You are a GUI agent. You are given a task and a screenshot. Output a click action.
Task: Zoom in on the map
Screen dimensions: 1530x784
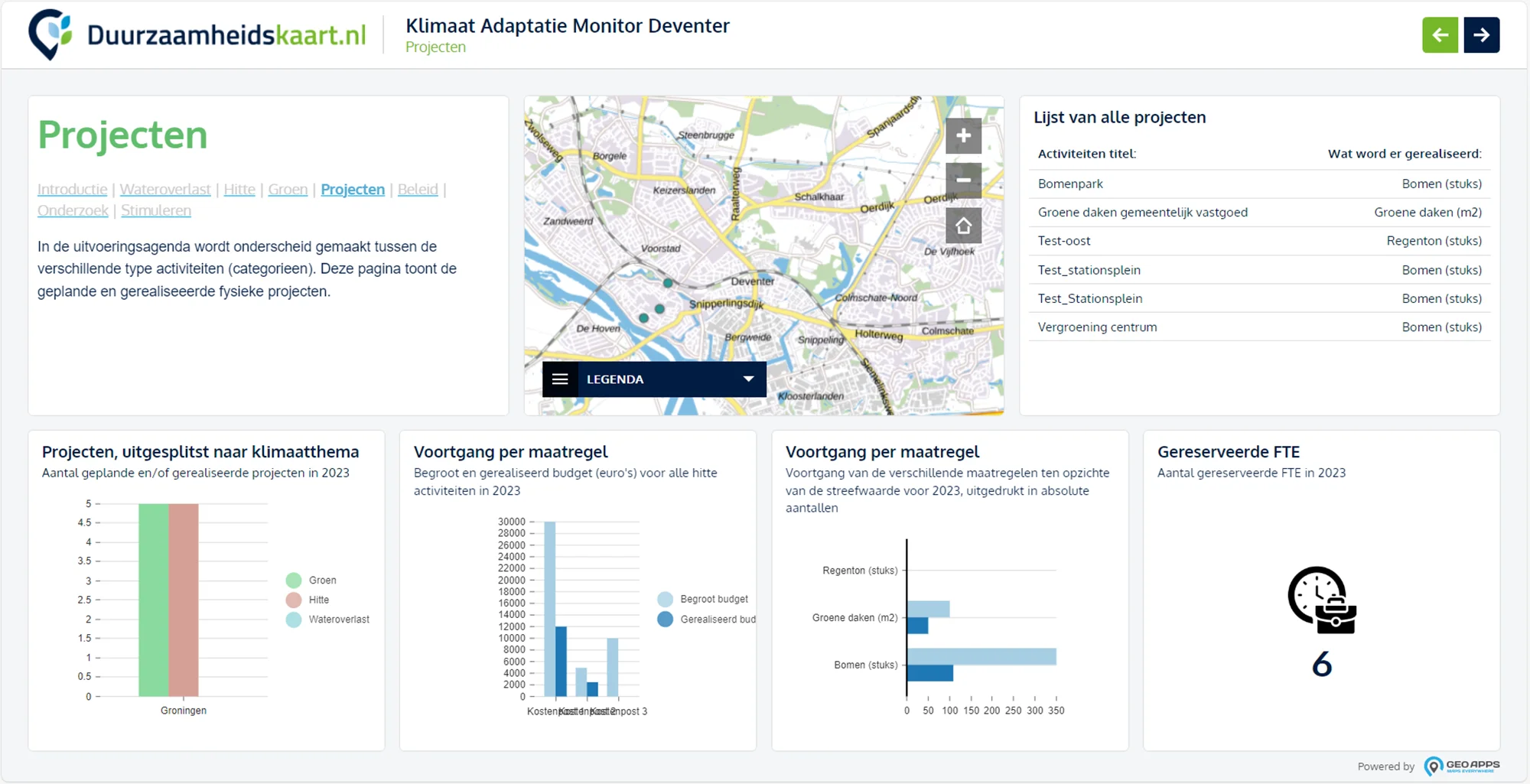point(963,136)
